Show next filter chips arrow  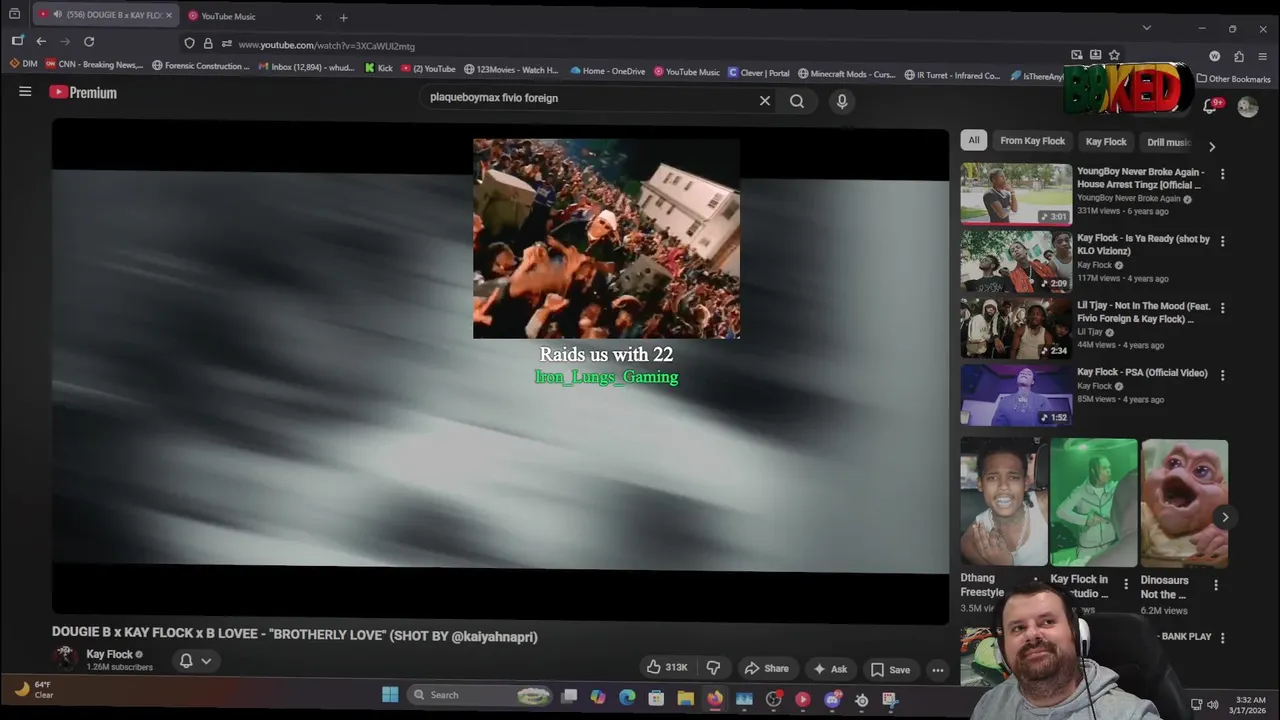[1212, 146]
